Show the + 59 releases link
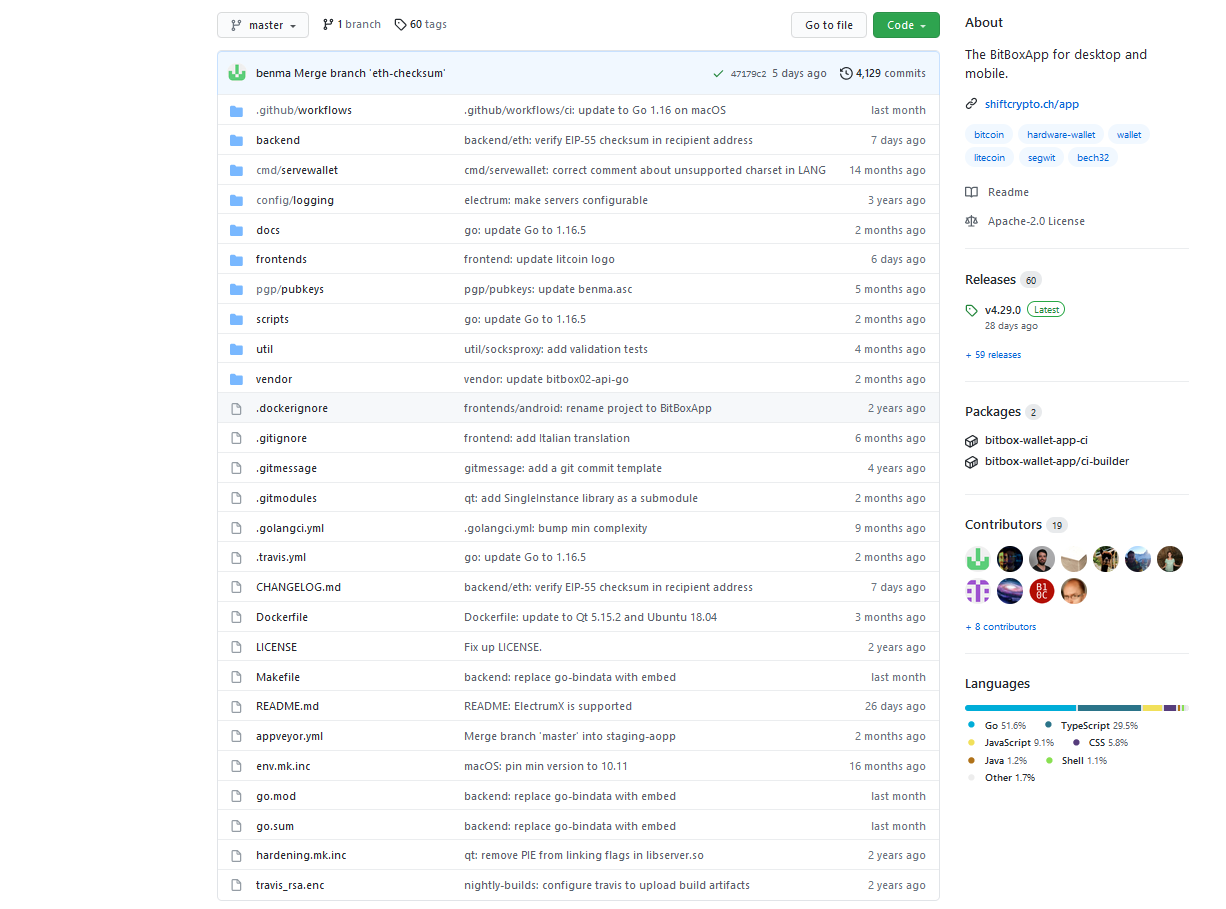The width and height of the screenshot is (1226, 909). click(x=993, y=355)
